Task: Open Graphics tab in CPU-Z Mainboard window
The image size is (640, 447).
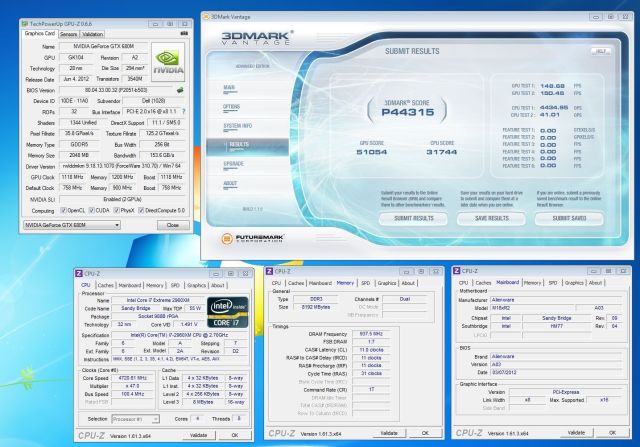Action: [x=574, y=282]
